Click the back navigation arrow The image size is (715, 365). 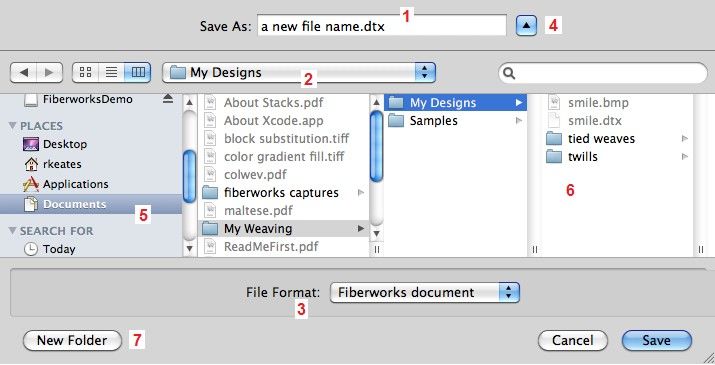23,72
